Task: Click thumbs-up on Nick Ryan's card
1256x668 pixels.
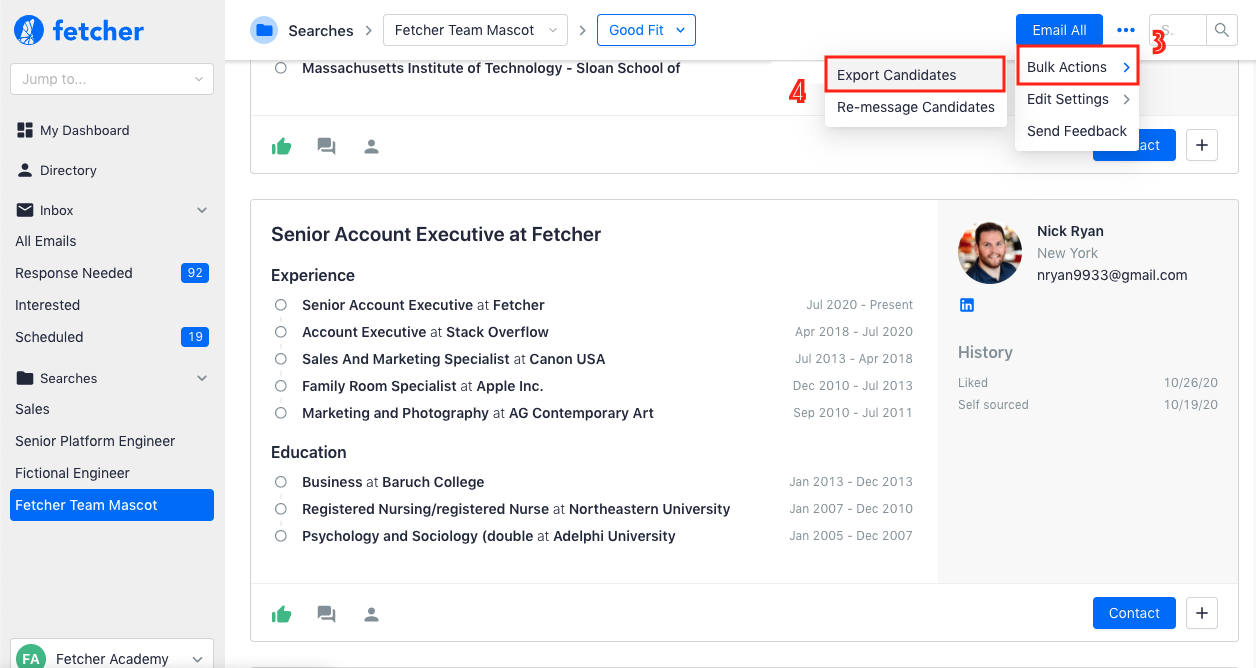Action: pos(282,614)
